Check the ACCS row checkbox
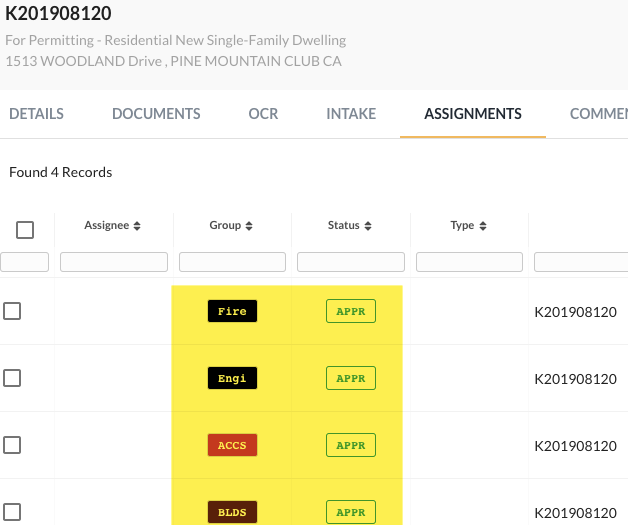Image resolution: width=628 pixels, height=525 pixels. click(12, 445)
